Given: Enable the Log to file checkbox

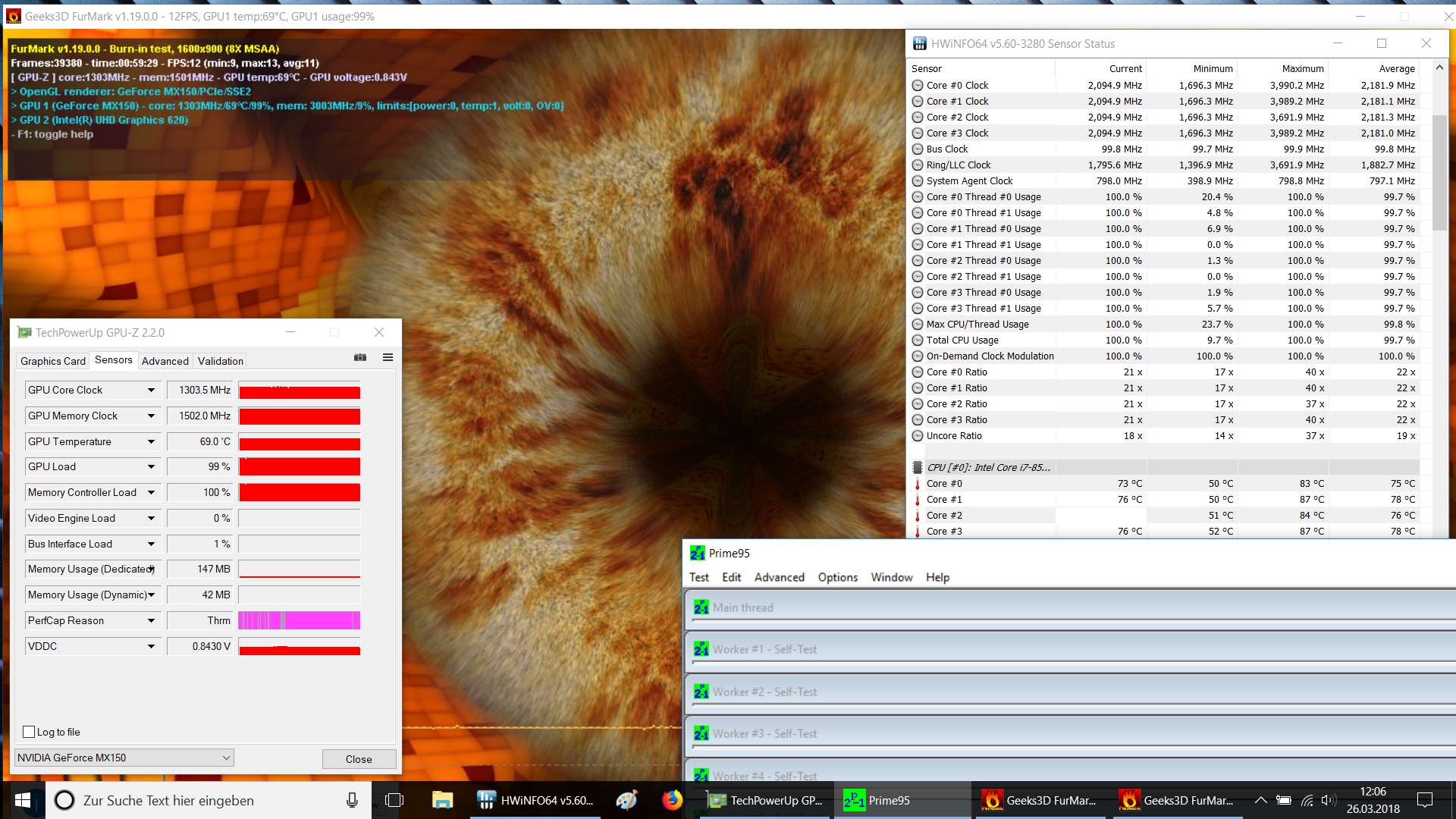Looking at the screenshot, I should 30,732.
